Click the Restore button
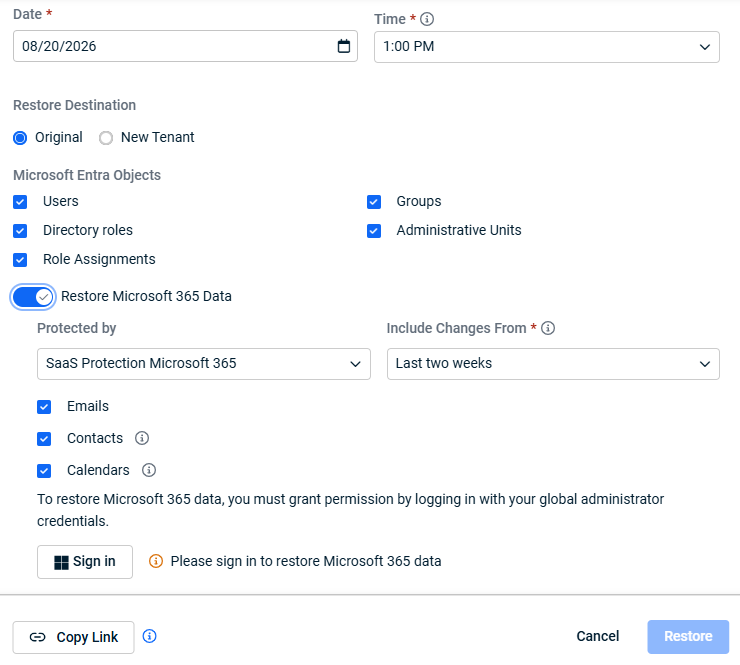 (x=688, y=637)
